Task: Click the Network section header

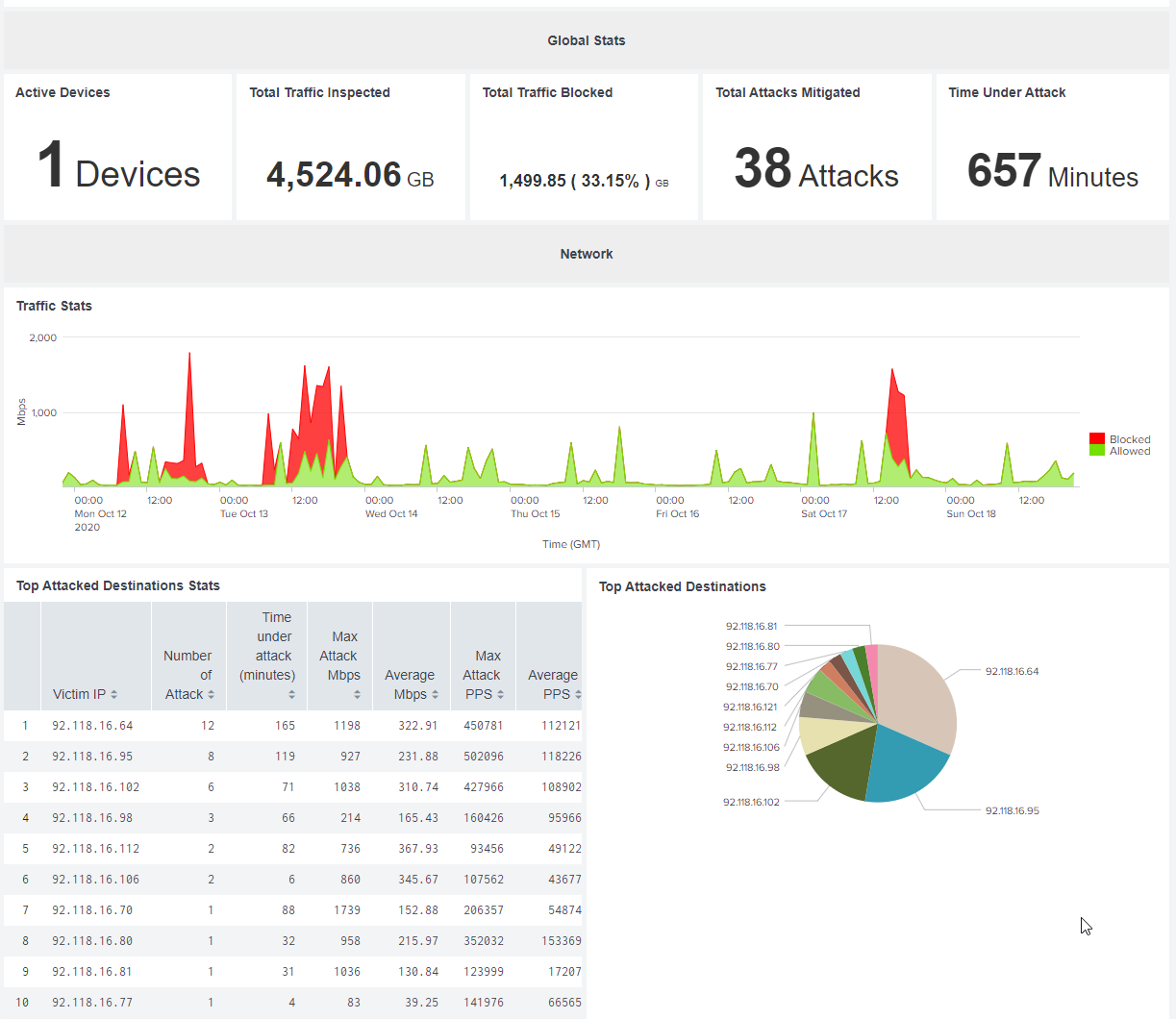Action: coord(587,254)
